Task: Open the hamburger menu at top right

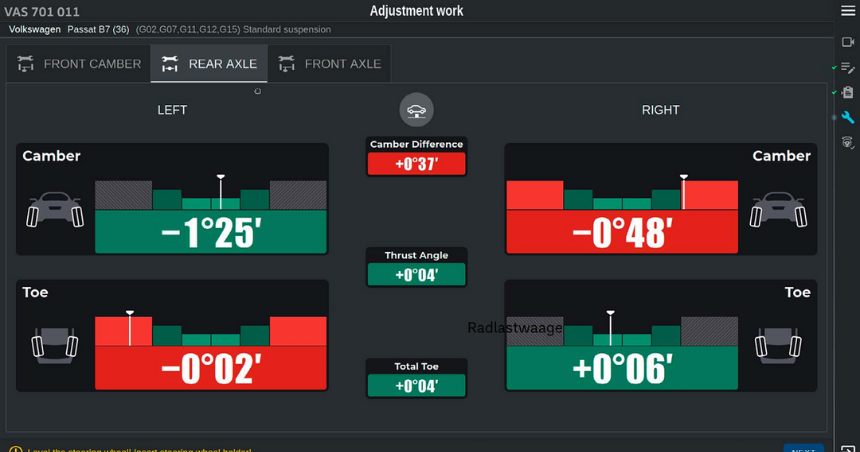Action: pos(847,11)
